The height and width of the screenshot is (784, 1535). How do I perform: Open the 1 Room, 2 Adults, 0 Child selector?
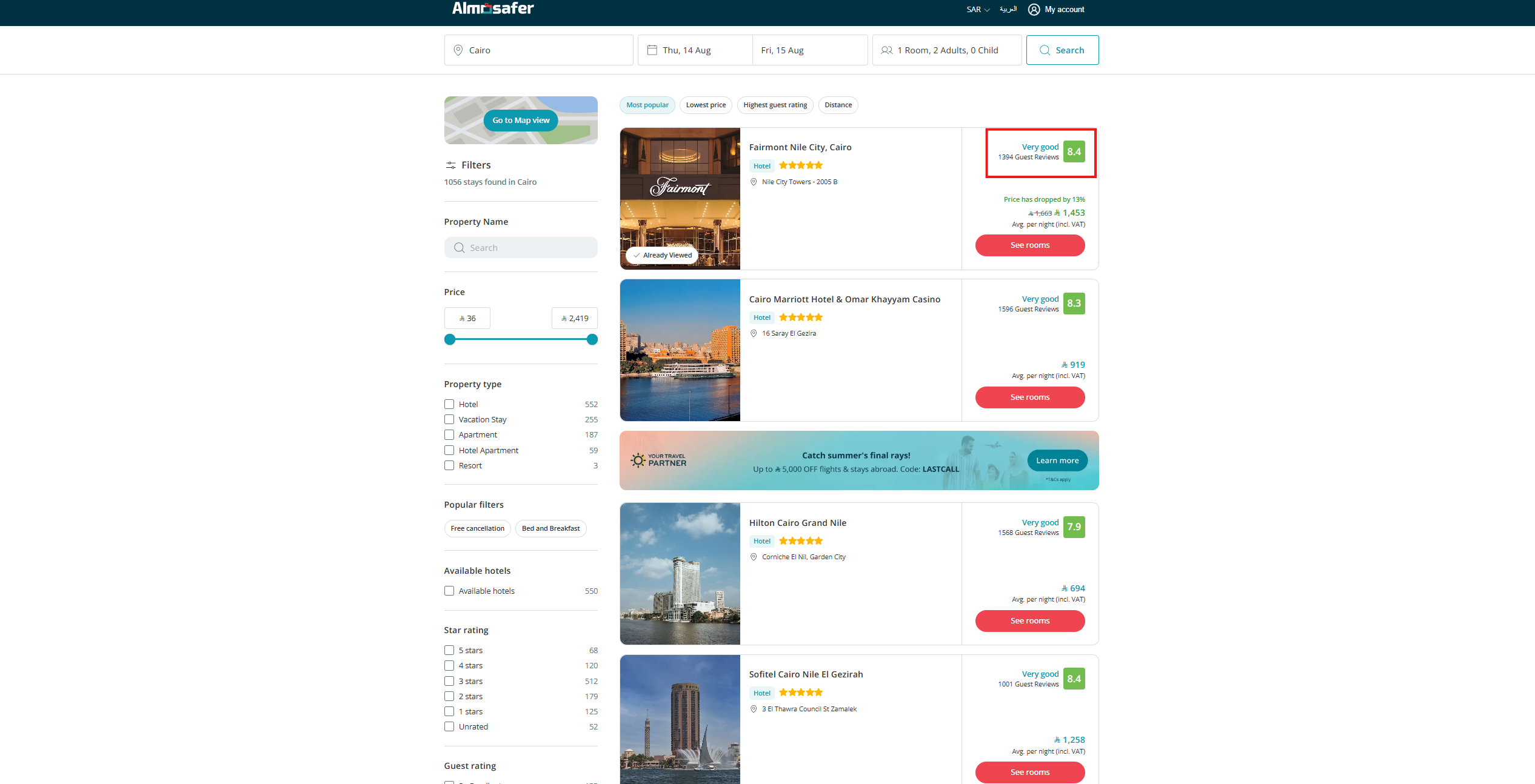(947, 50)
